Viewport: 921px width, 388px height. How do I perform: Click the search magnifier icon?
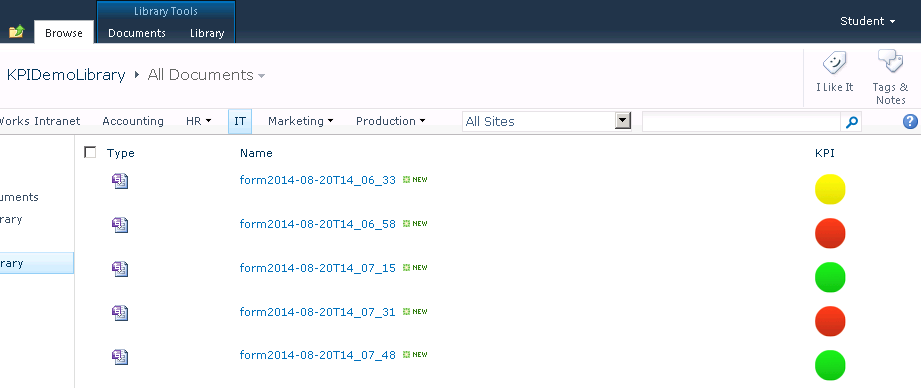tap(852, 122)
